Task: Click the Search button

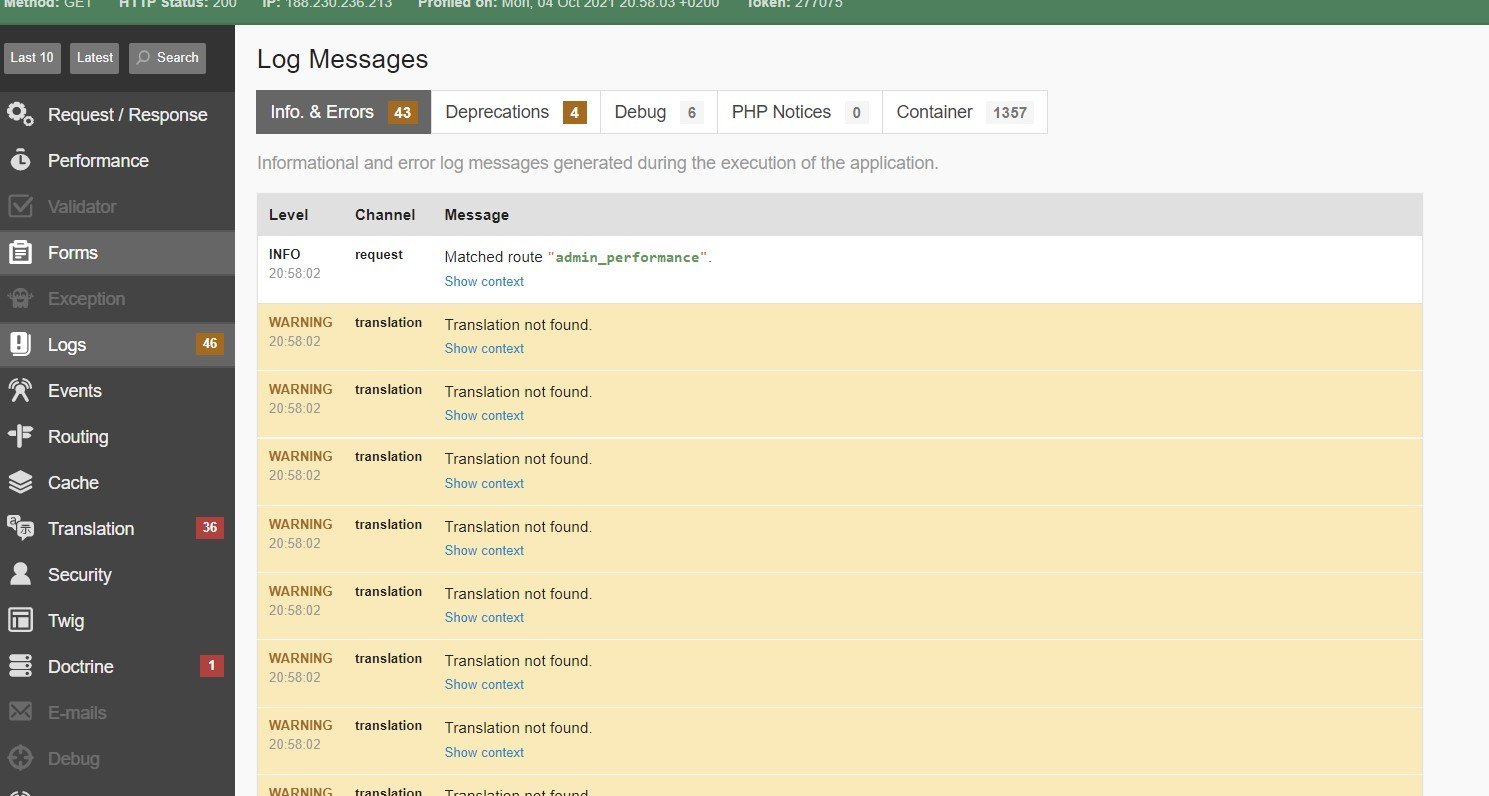Action: (167, 58)
